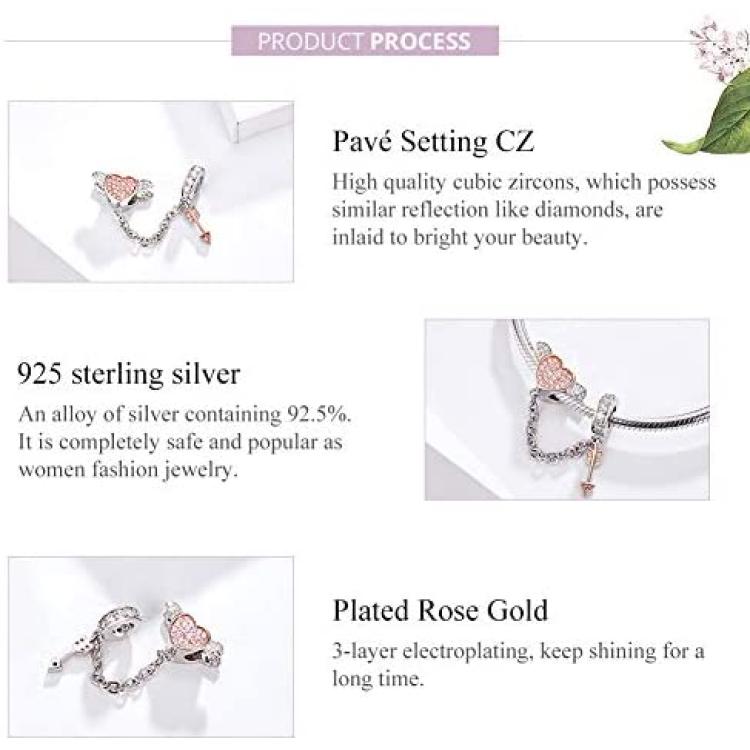Viewport: 750px width, 750px height.
Task: Click the pink flower blossoms at corner
Action: (719, 43)
